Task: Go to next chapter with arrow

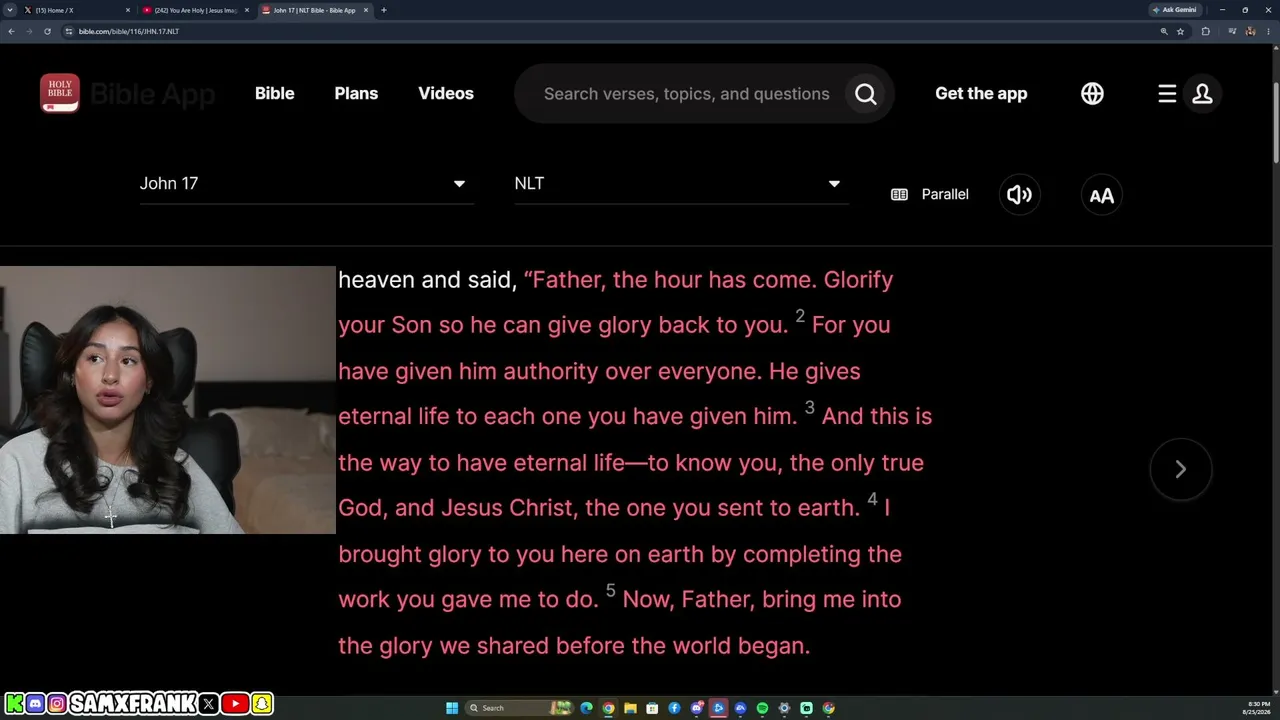Action: 1181,469
